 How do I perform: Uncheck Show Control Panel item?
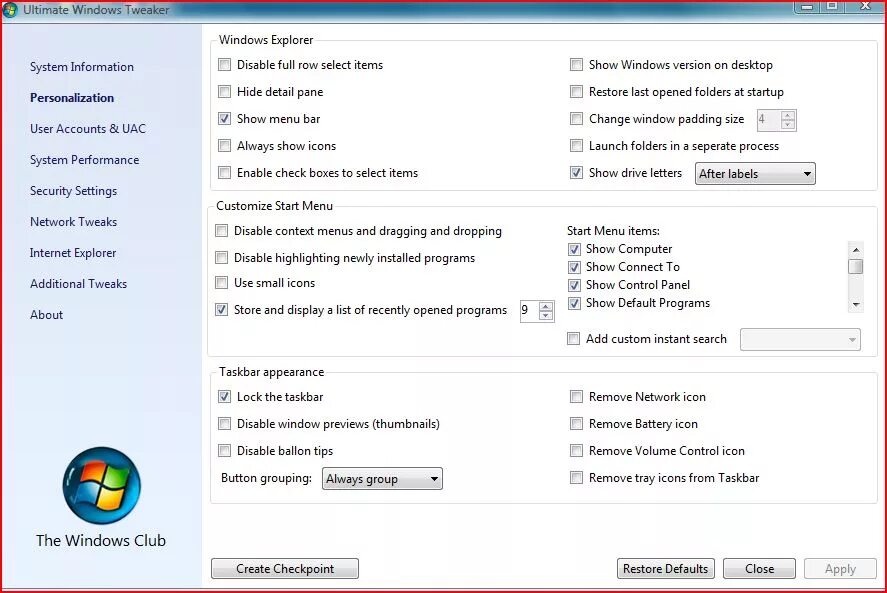tap(574, 285)
